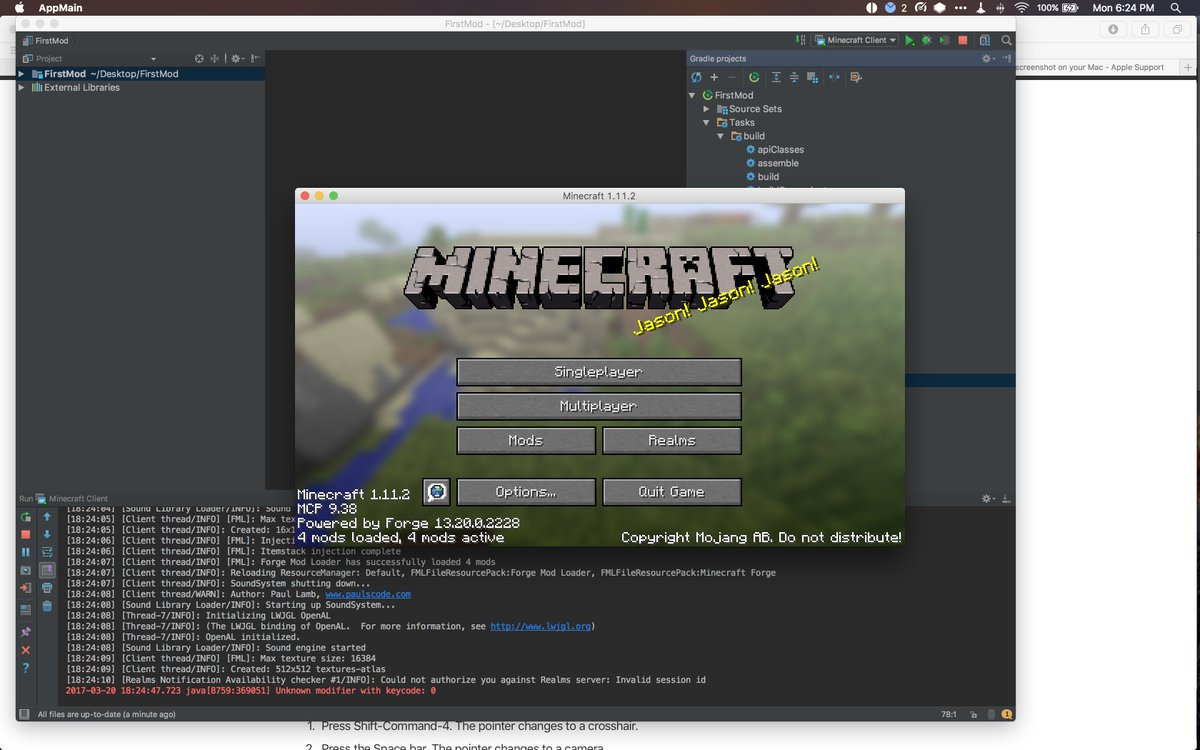Start the debug bug icon in IDE toolbar
The image size is (1200, 750).
click(x=926, y=40)
